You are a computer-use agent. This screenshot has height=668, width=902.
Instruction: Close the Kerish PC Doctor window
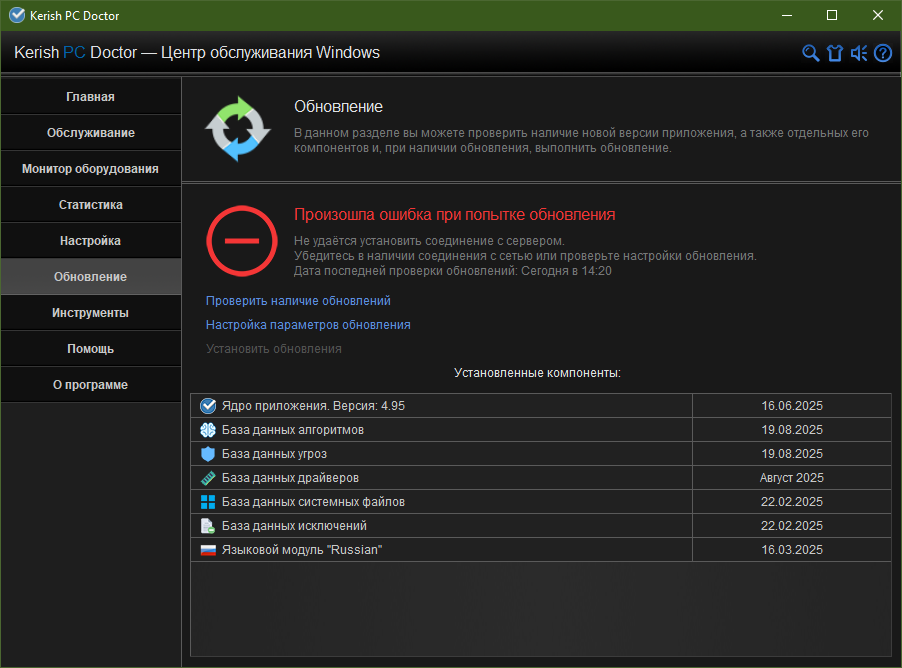point(878,16)
